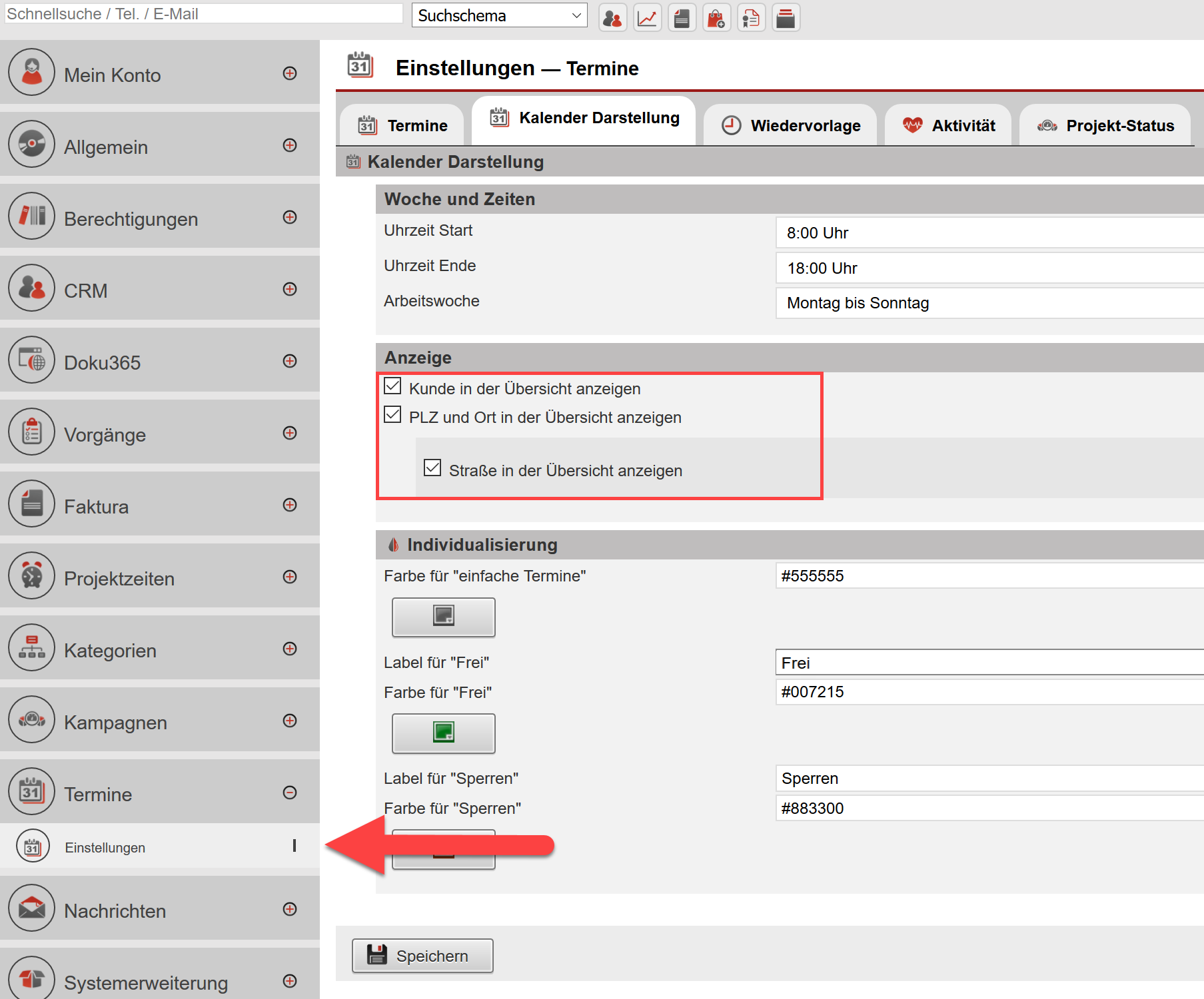Expand the Doku365 menu section
This screenshot has height=999, width=1204.
tap(290, 361)
